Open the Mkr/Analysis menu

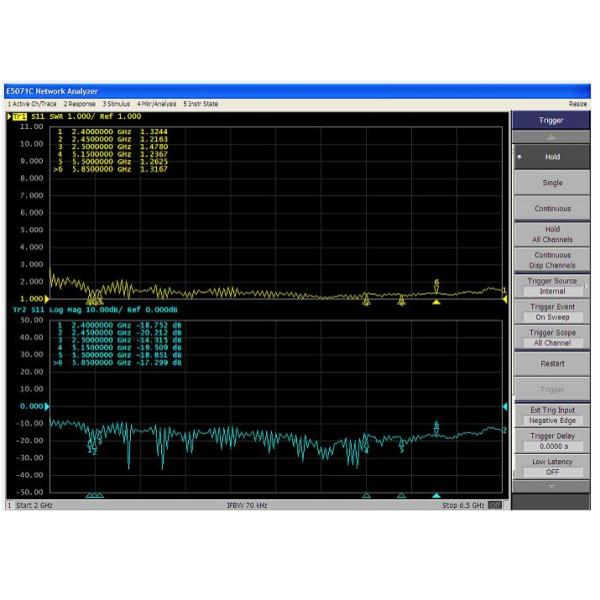click(157, 104)
